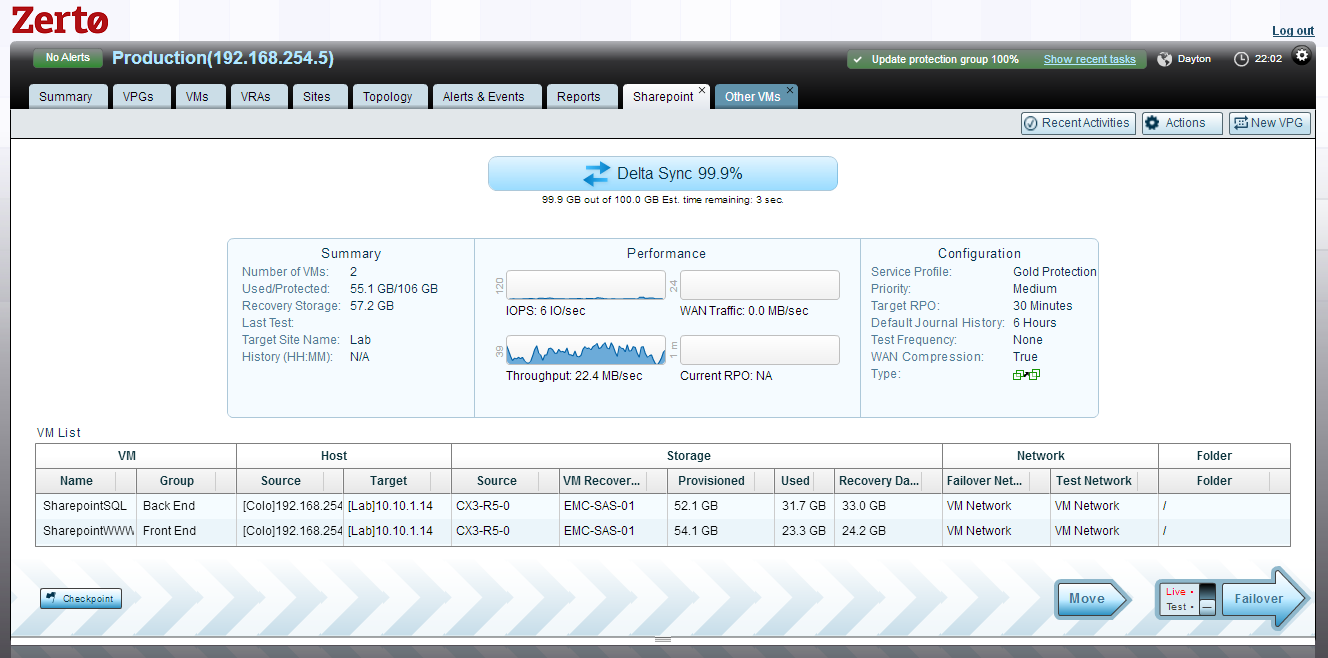The height and width of the screenshot is (658, 1328).
Task: Click the globe icon beside Dayton
Action: click(x=1164, y=59)
